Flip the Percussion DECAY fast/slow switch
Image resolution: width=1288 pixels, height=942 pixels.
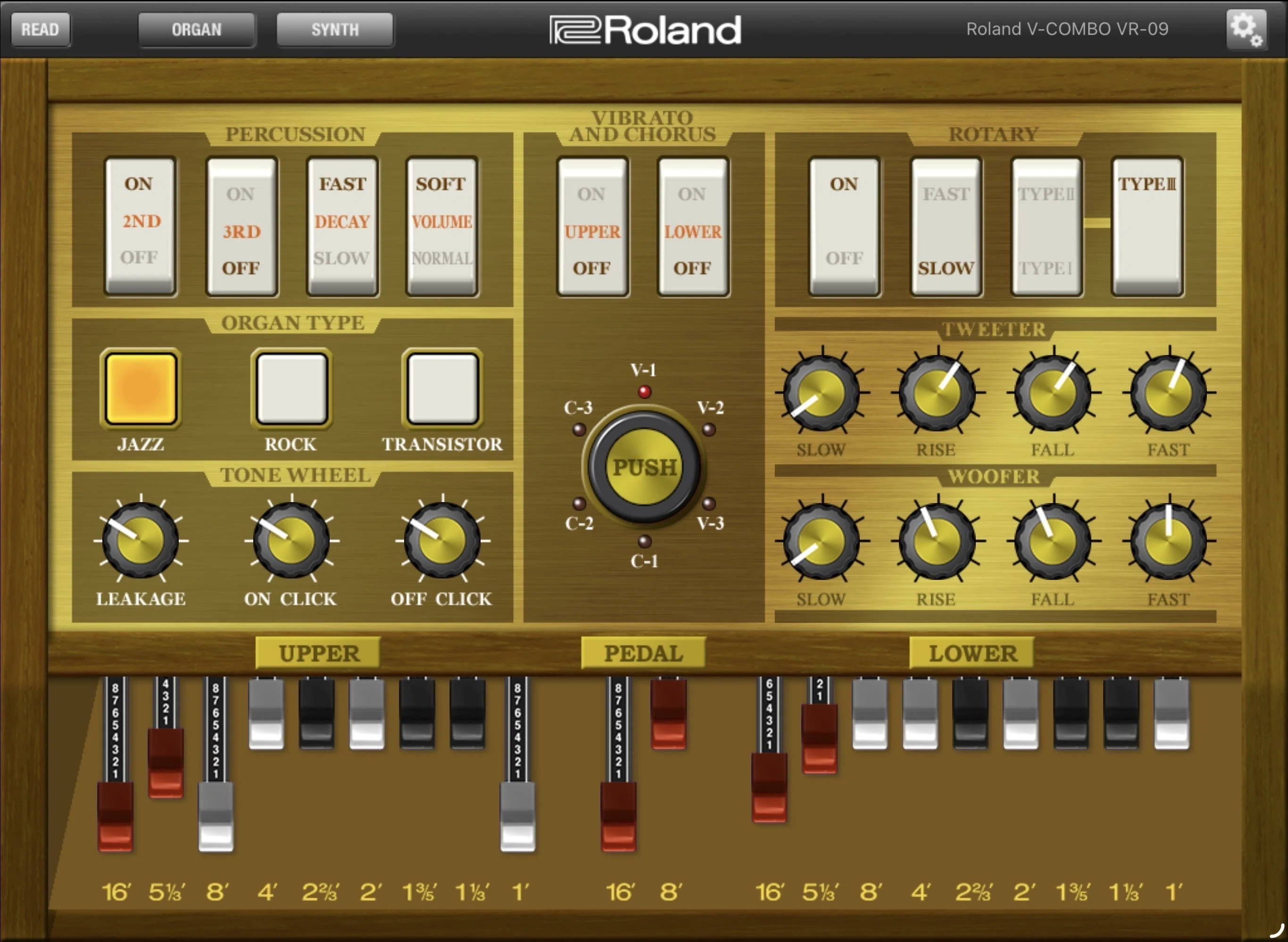pyautogui.click(x=342, y=226)
